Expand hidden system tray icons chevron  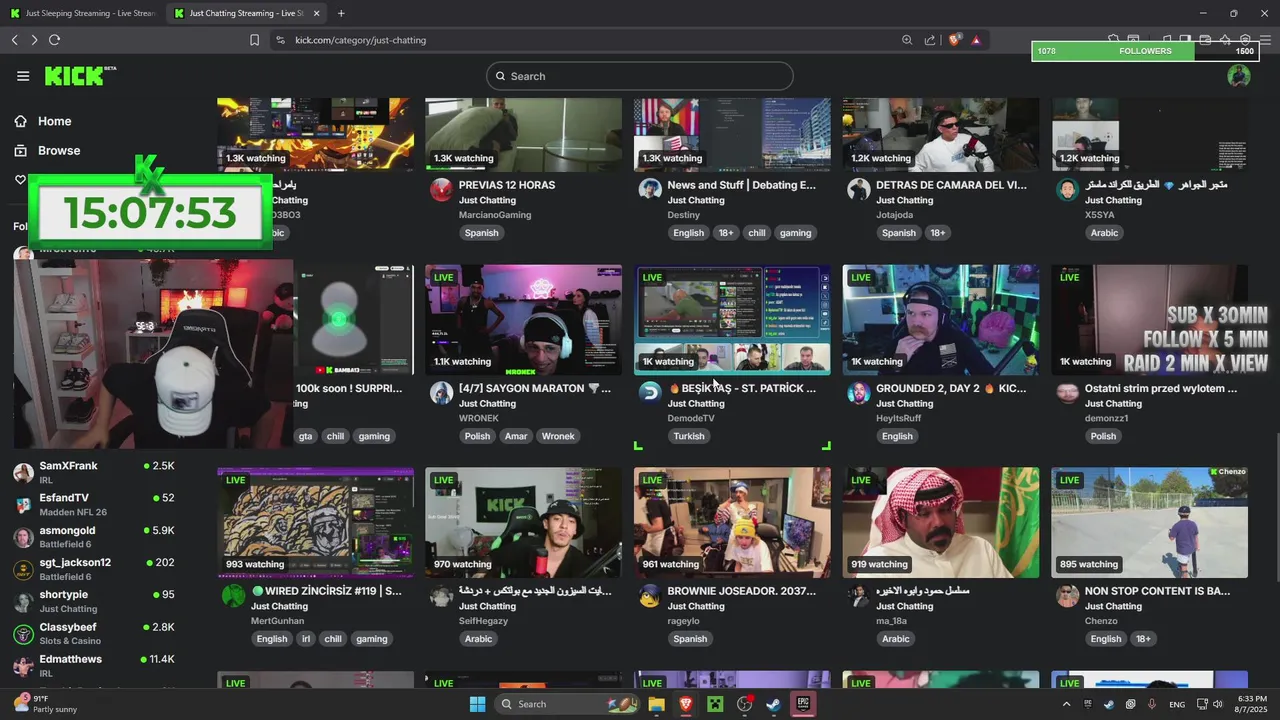point(1066,704)
